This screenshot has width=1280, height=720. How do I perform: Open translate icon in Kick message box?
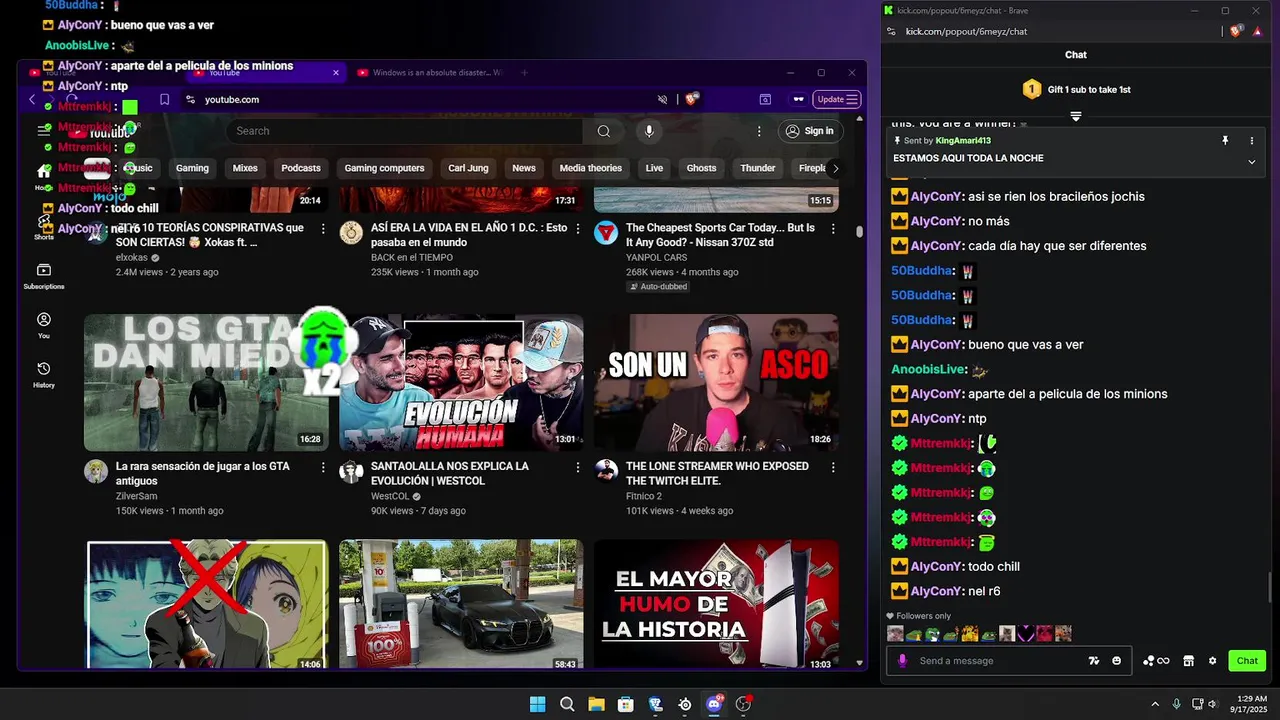(x=1093, y=661)
